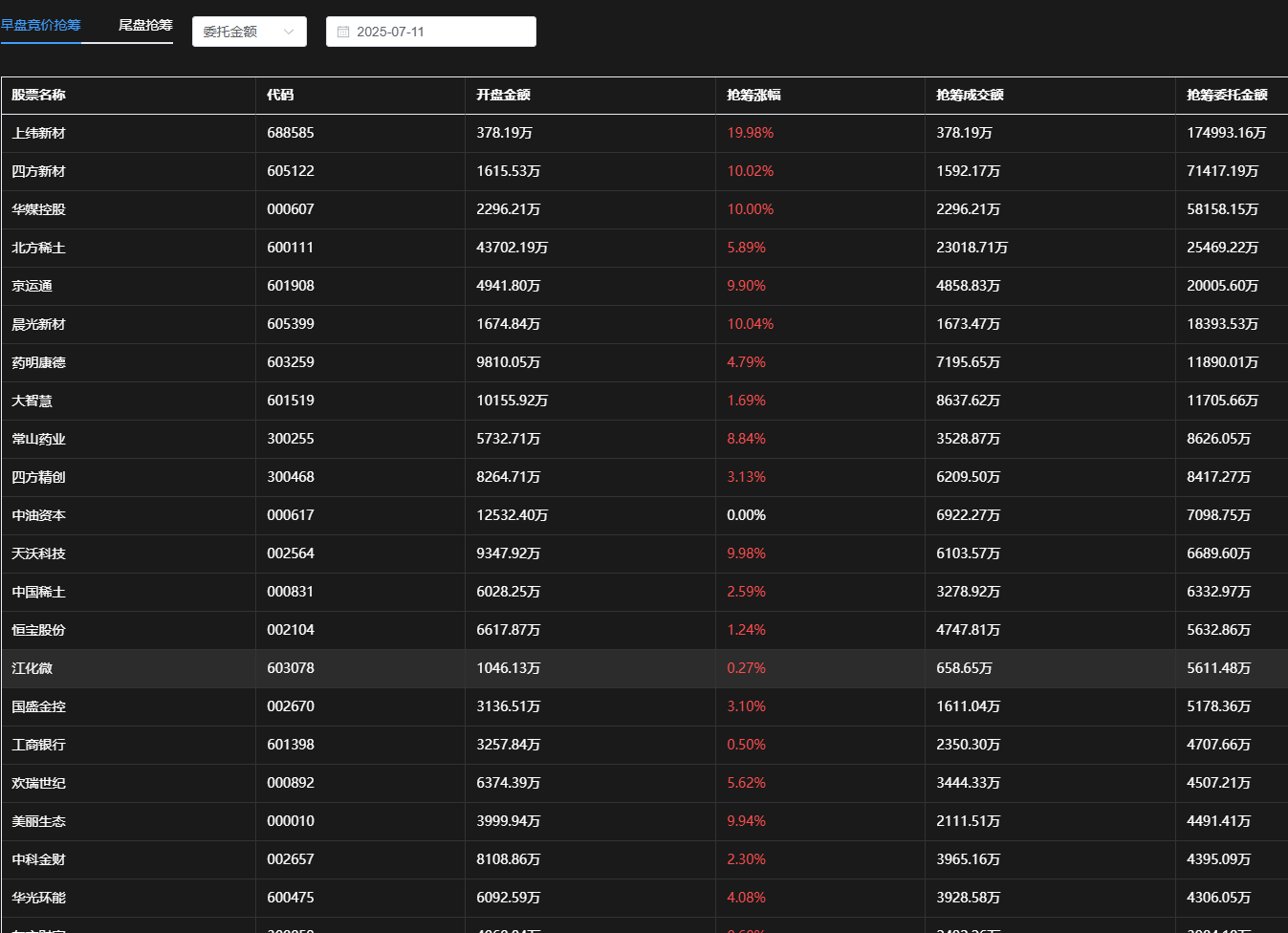Select stock name 恒宝股份
1288x933 pixels.
coord(39,630)
